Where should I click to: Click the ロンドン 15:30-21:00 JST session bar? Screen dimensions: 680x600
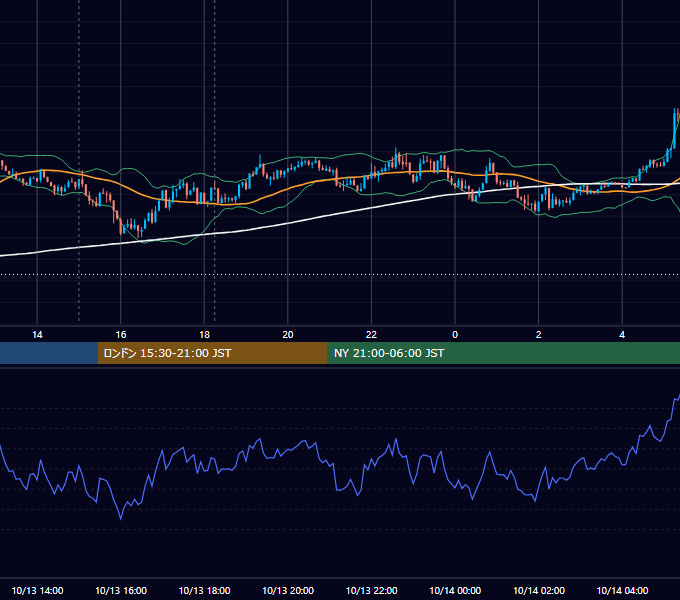click(212, 353)
